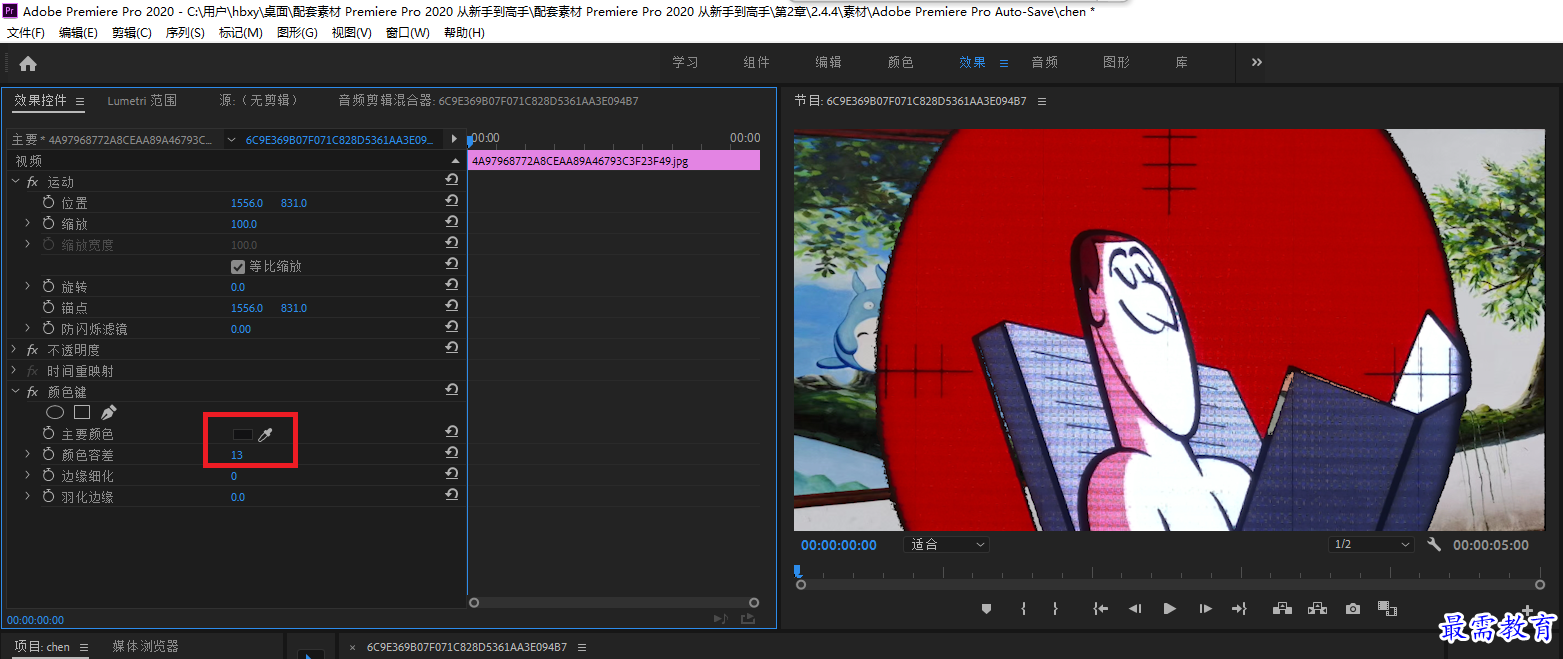Toggle animation stopwatch for 颜色容差

(48, 454)
